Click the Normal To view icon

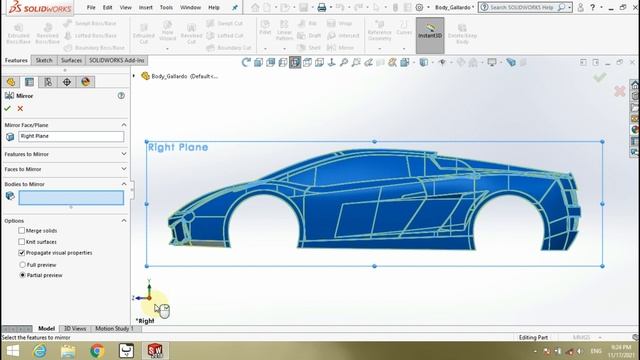click(332, 62)
